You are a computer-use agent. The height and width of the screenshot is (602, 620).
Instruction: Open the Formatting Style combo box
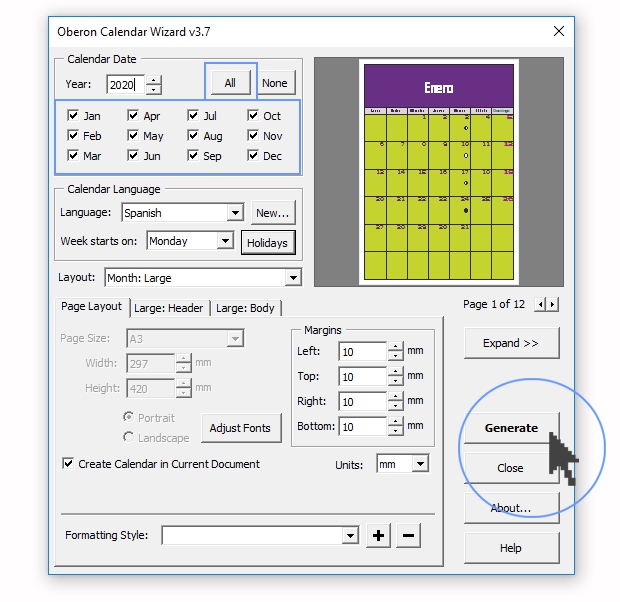[350, 536]
